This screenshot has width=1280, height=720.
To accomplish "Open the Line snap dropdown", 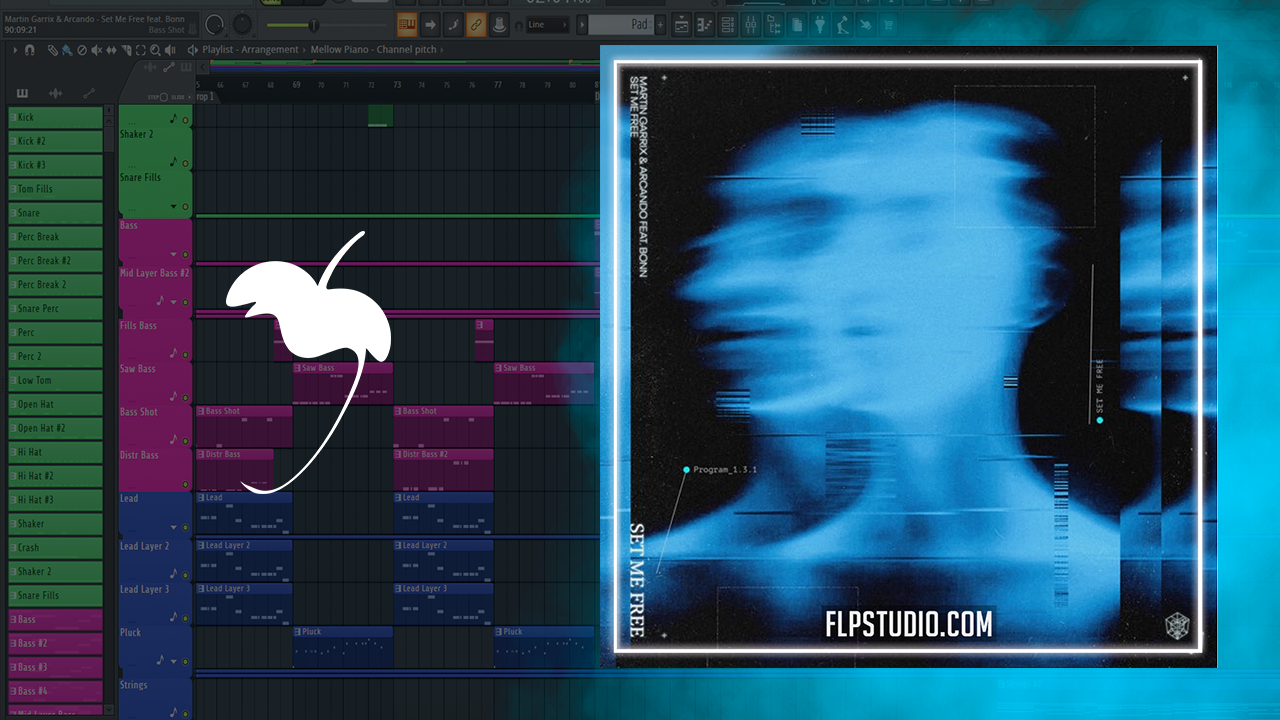I will [547, 25].
